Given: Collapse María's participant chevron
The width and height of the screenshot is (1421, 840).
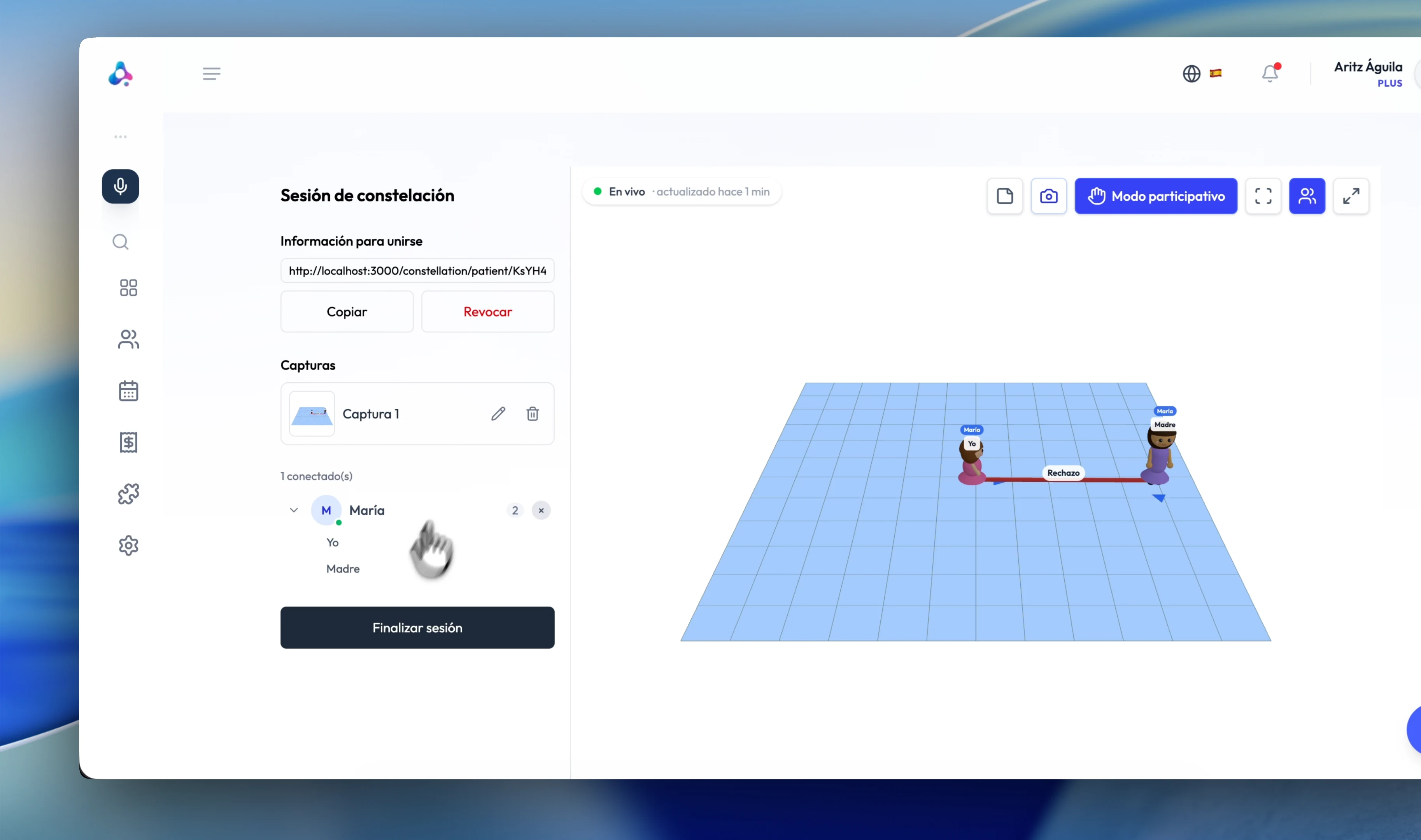Looking at the screenshot, I should point(294,510).
